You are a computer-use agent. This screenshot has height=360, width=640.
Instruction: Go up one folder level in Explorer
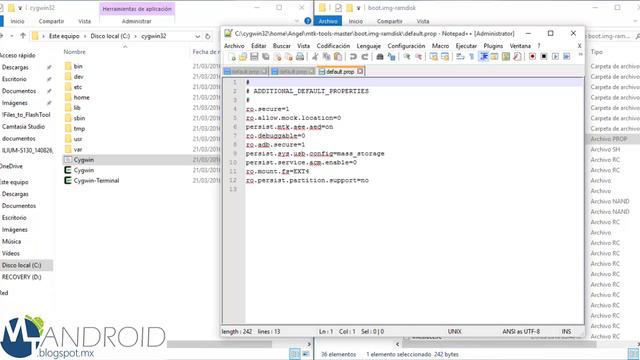click(x=23, y=36)
